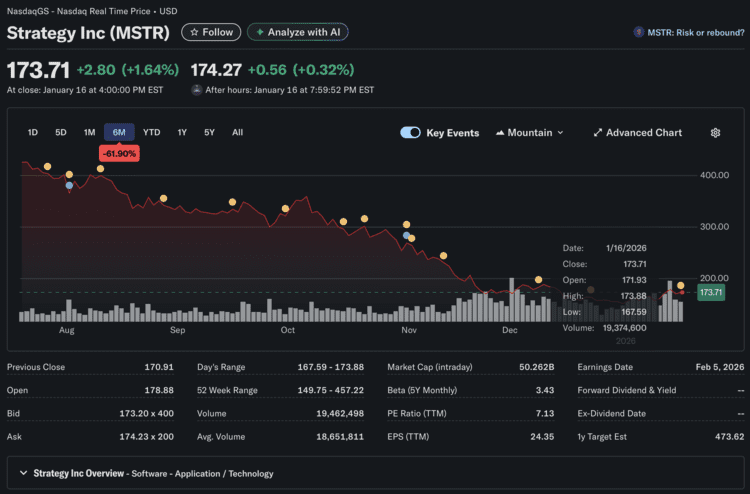Click the star icon in Follow button

click(x=194, y=32)
